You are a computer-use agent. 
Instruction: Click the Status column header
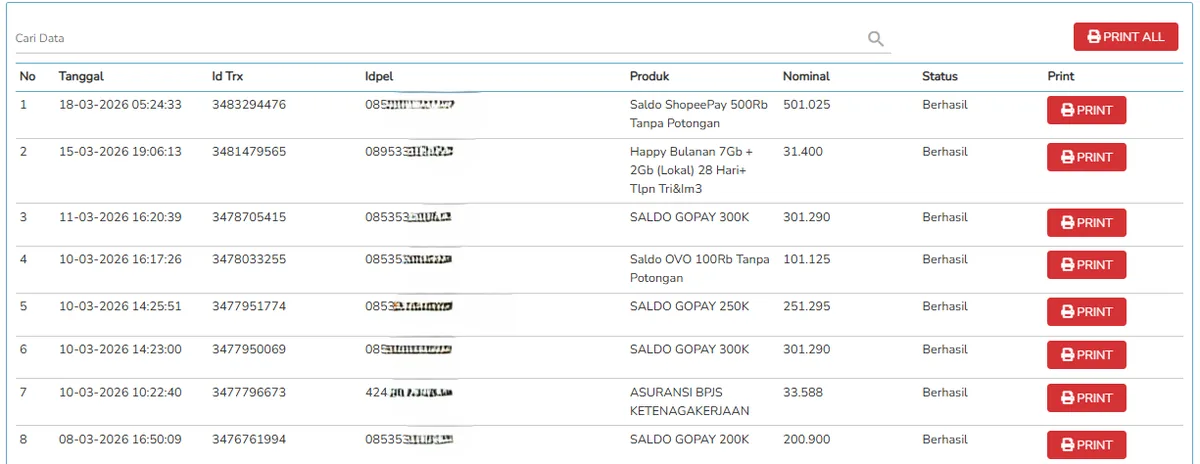tap(940, 76)
